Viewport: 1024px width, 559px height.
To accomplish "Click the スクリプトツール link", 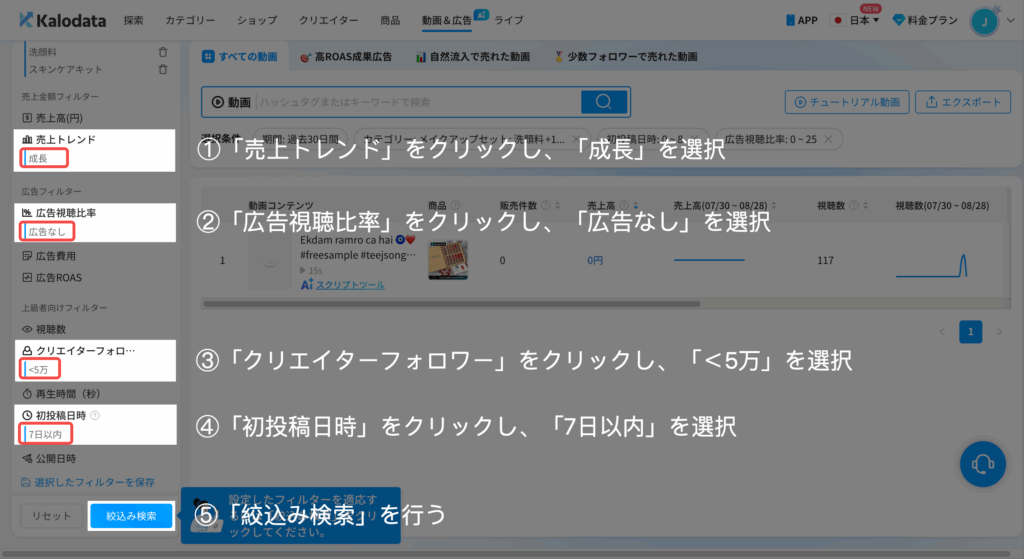I will tap(350, 285).
